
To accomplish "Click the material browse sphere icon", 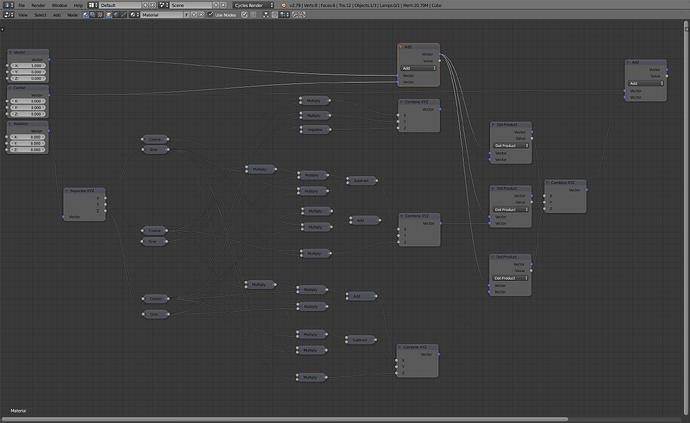I will [x=134, y=15].
